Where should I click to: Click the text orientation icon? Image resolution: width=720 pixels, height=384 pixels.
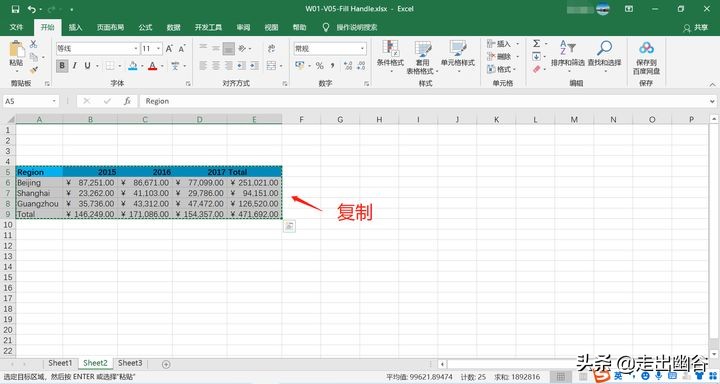click(x=242, y=48)
